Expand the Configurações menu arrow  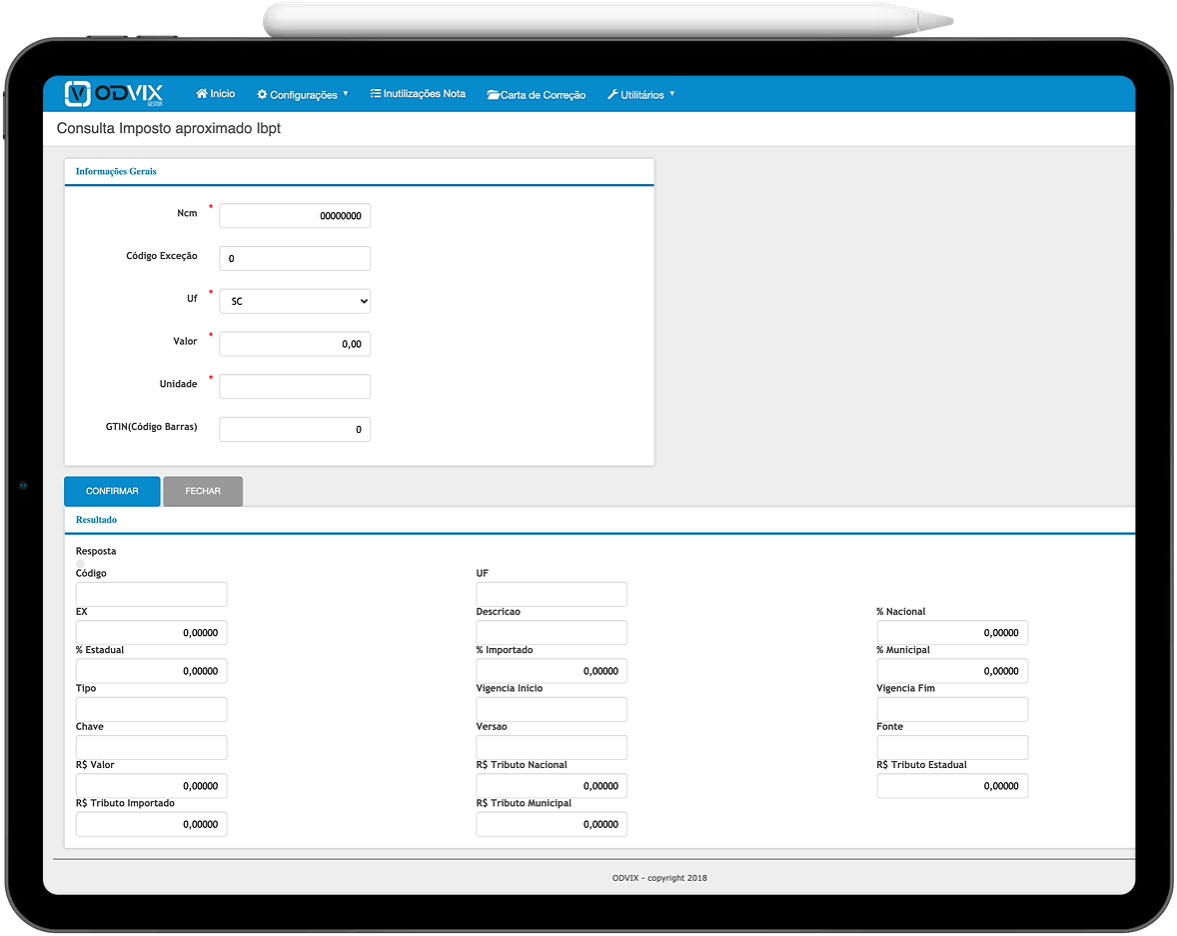tap(345, 94)
